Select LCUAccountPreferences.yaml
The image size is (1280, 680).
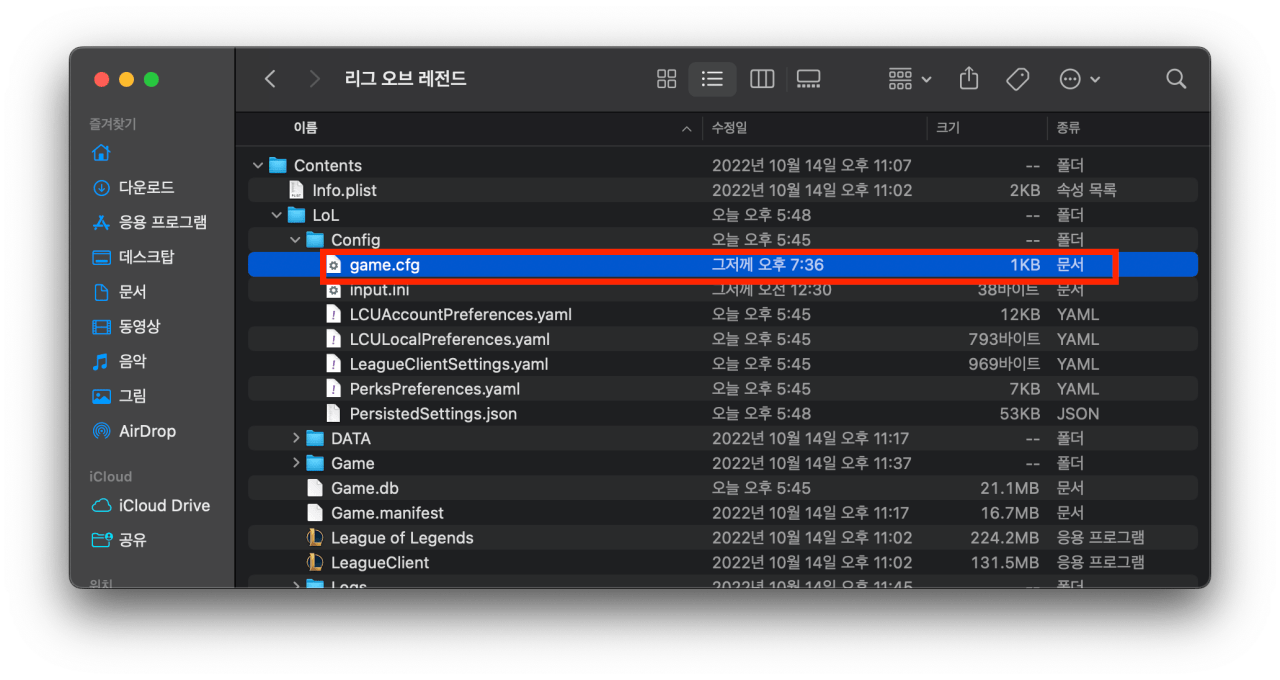tap(723, 314)
